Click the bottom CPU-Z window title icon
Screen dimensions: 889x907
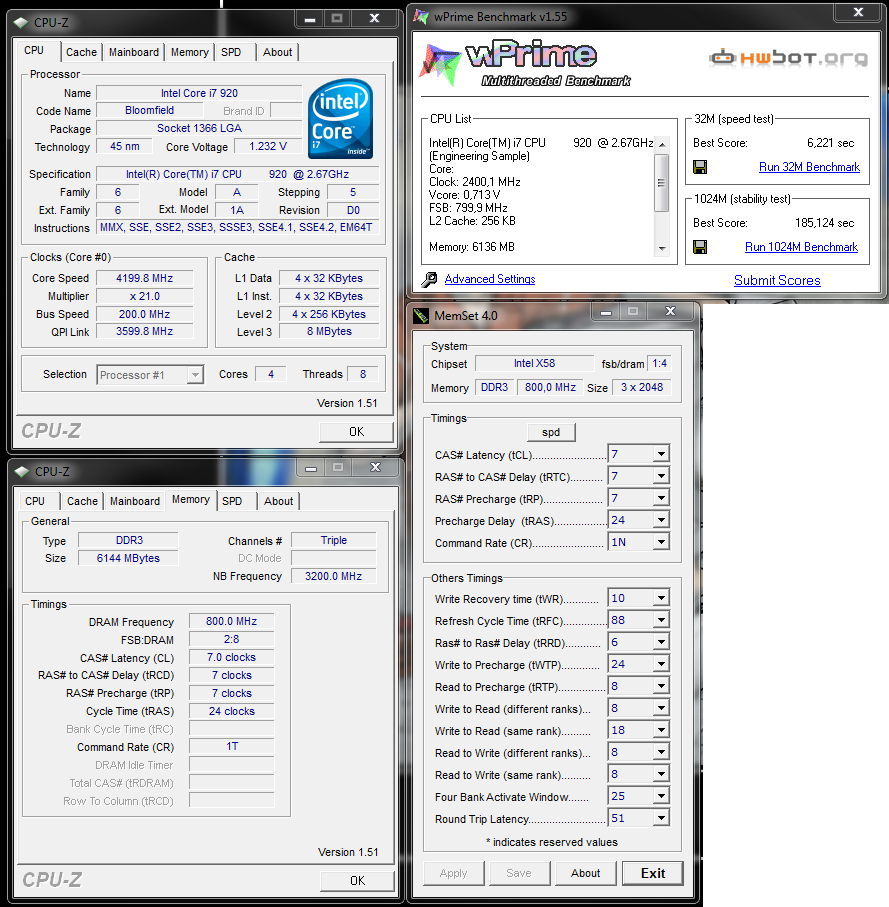[x=22, y=471]
